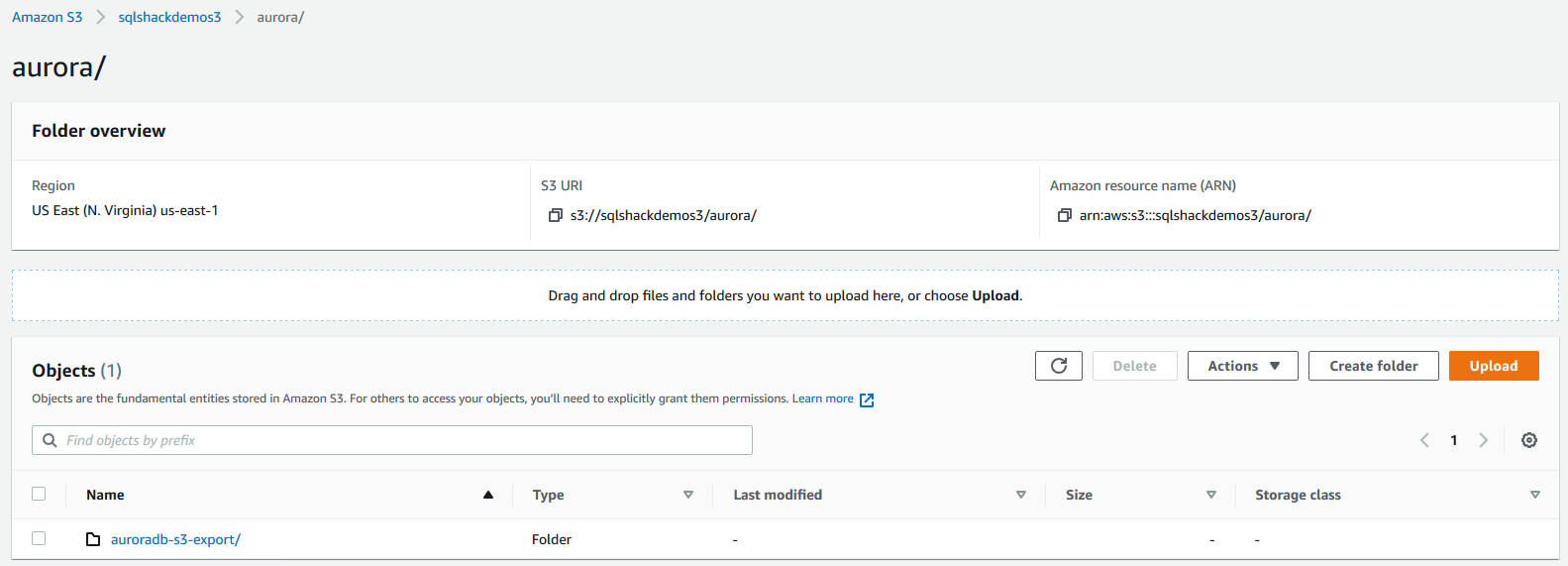1568x566 pixels.
Task: Navigate to Amazon S3 breadcrumb
Action: click(47, 17)
